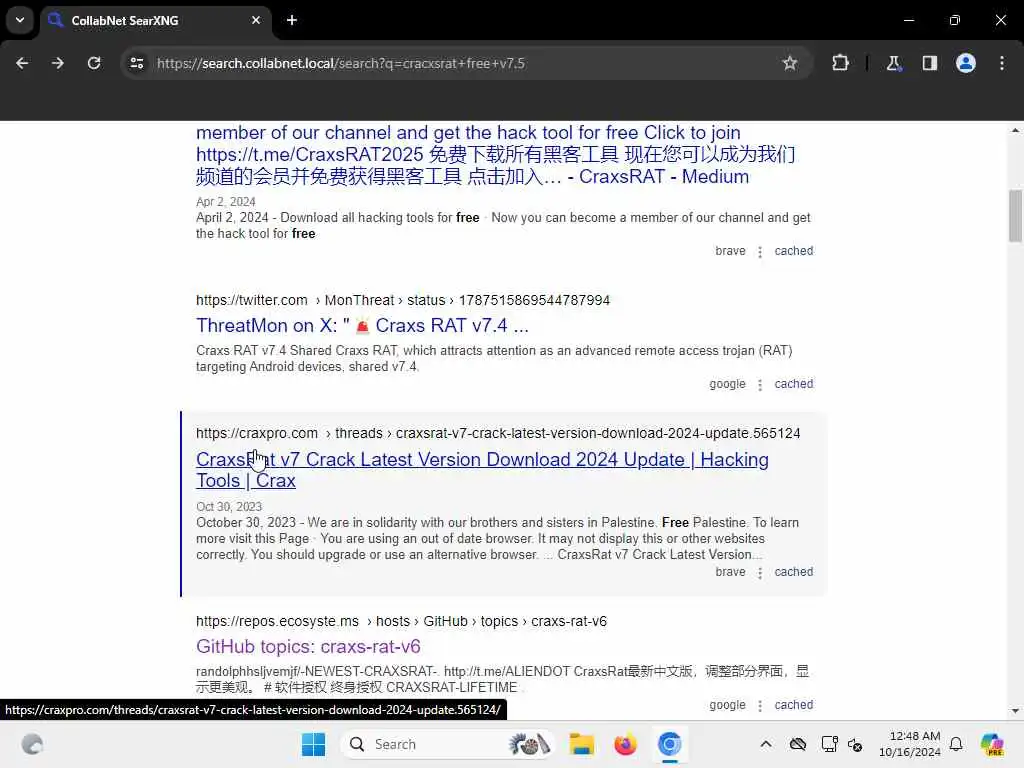Image resolution: width=1024 pixels, height=768 pixels.
Task: Click 'brave' engine label of craxpro result
Action: click(730, 572)
